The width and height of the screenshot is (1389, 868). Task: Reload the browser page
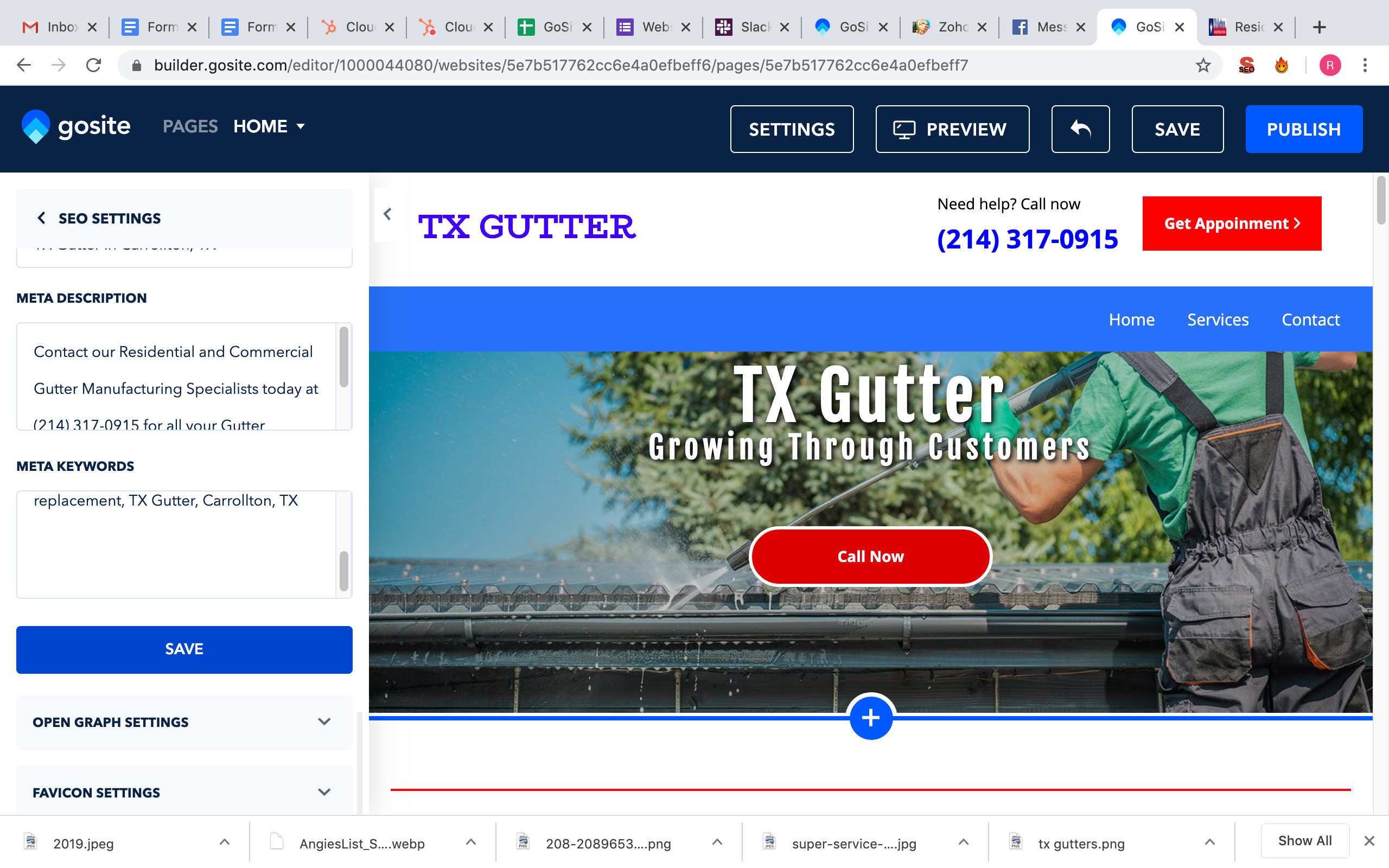coord(93,66)
